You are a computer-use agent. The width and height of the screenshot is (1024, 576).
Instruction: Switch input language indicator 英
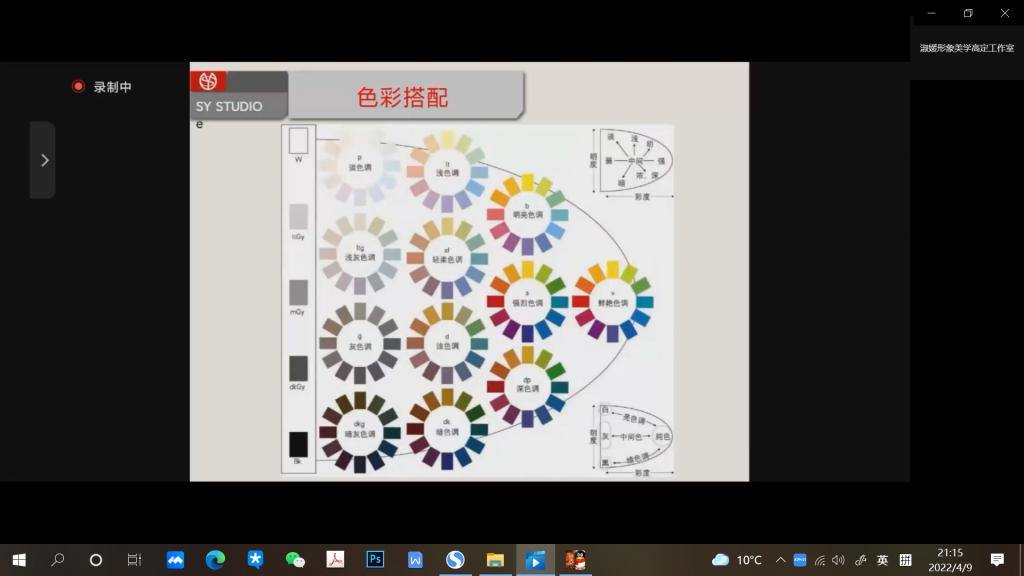pos(882,560)
